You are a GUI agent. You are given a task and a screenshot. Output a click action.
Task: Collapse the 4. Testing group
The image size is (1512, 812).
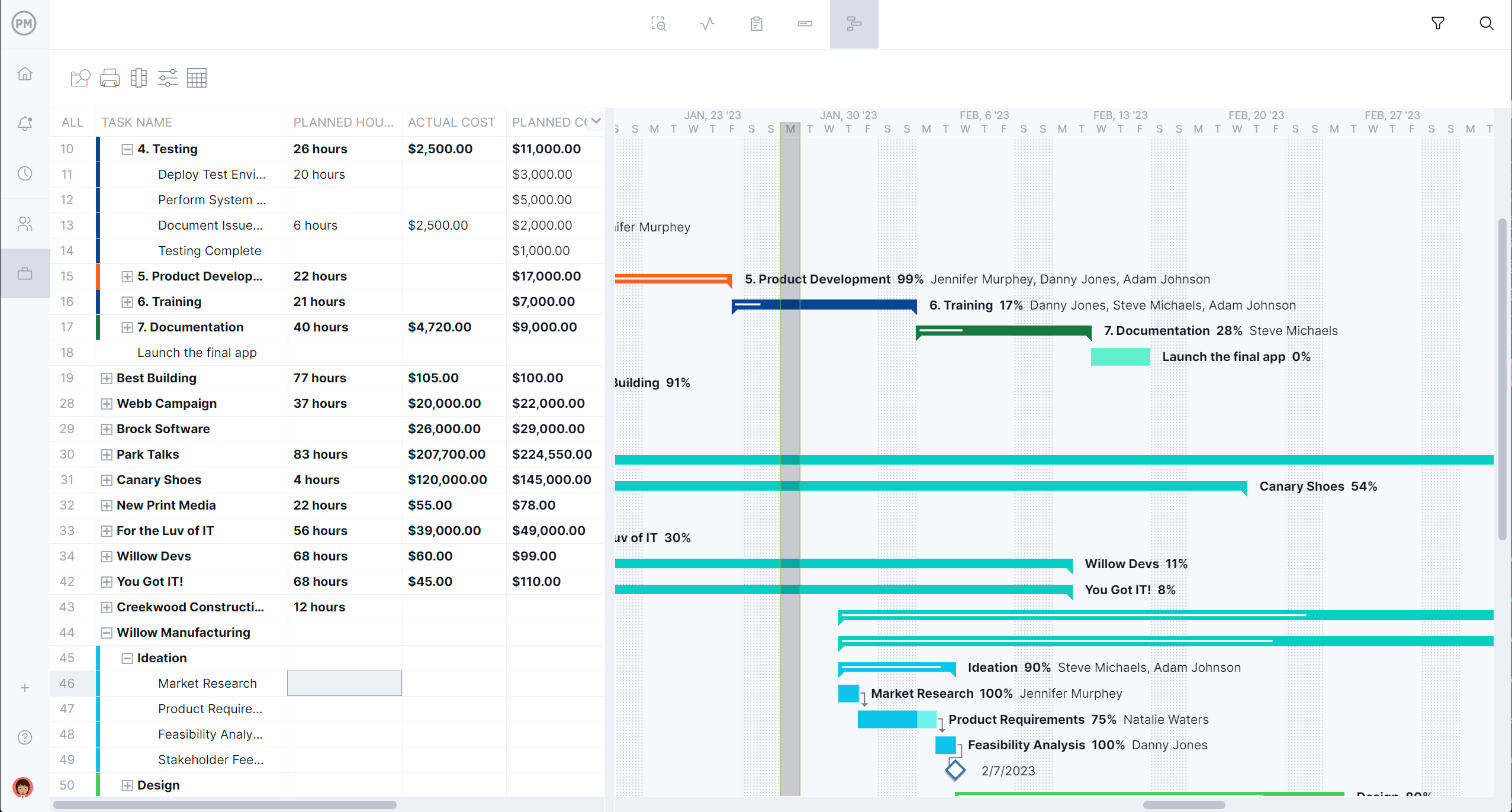click(x=127, y=149)
